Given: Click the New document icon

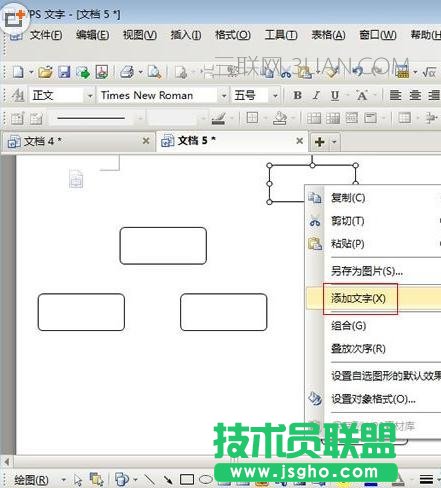Looking at the screenshot, I should coord(19,72).
